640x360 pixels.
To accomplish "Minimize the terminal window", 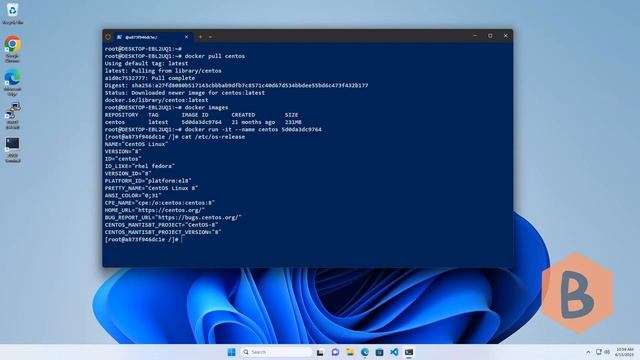I will tap(475, 36).
